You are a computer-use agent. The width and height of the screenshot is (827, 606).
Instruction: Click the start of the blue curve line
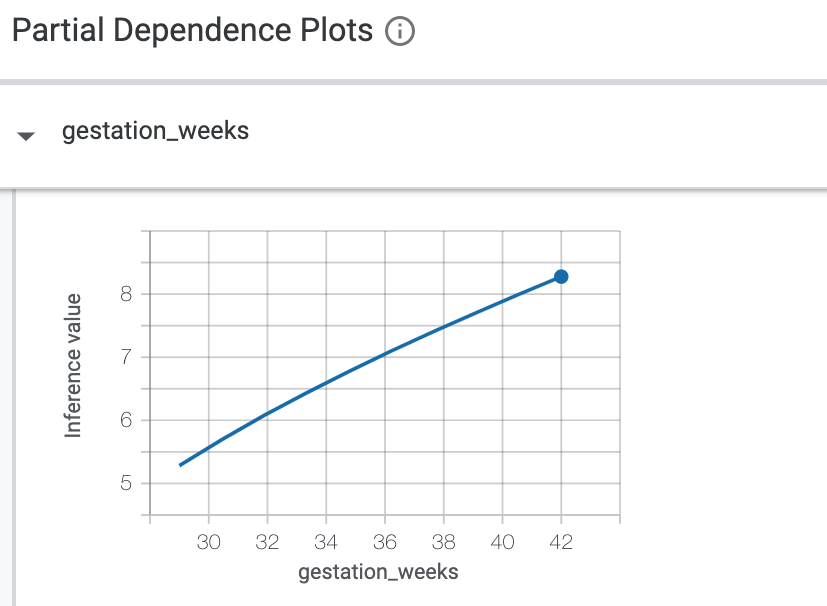[x=181, y=465]
